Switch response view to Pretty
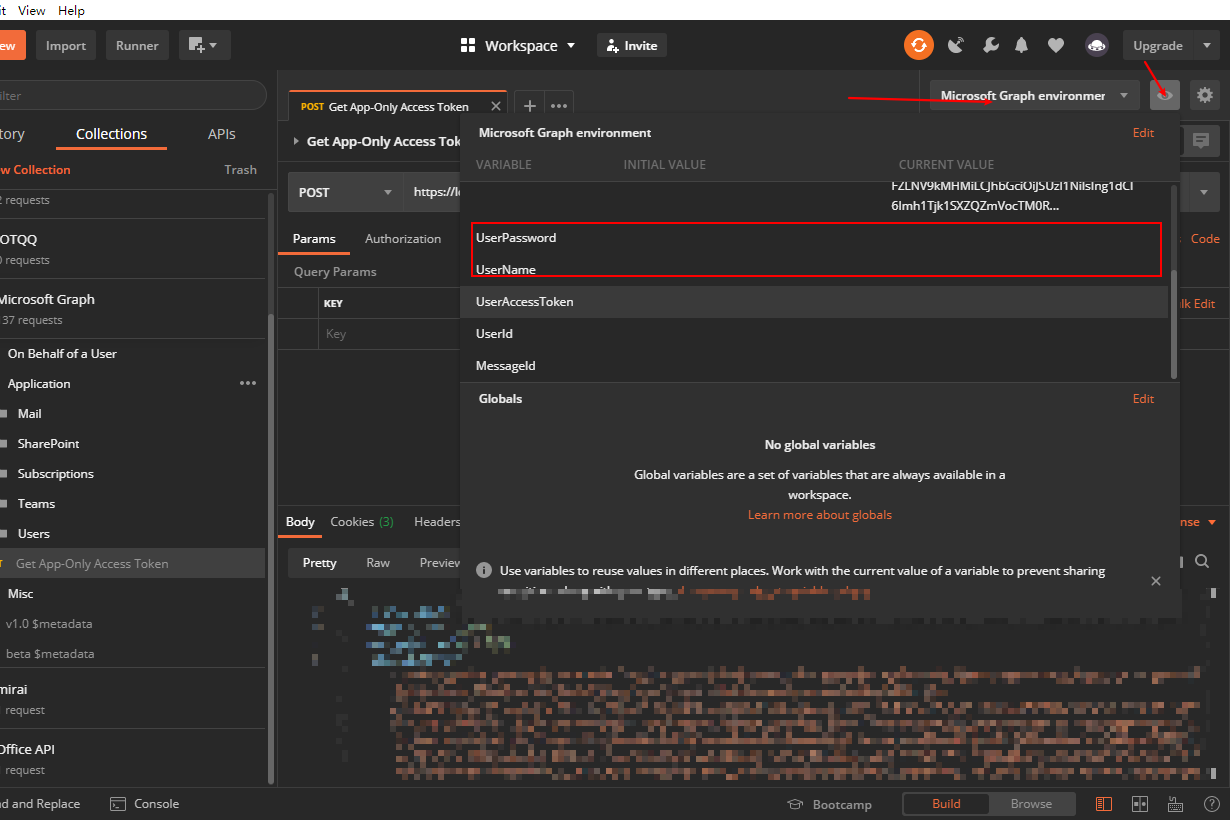The height and width of the screenshot is (820, 1230). 320,562
